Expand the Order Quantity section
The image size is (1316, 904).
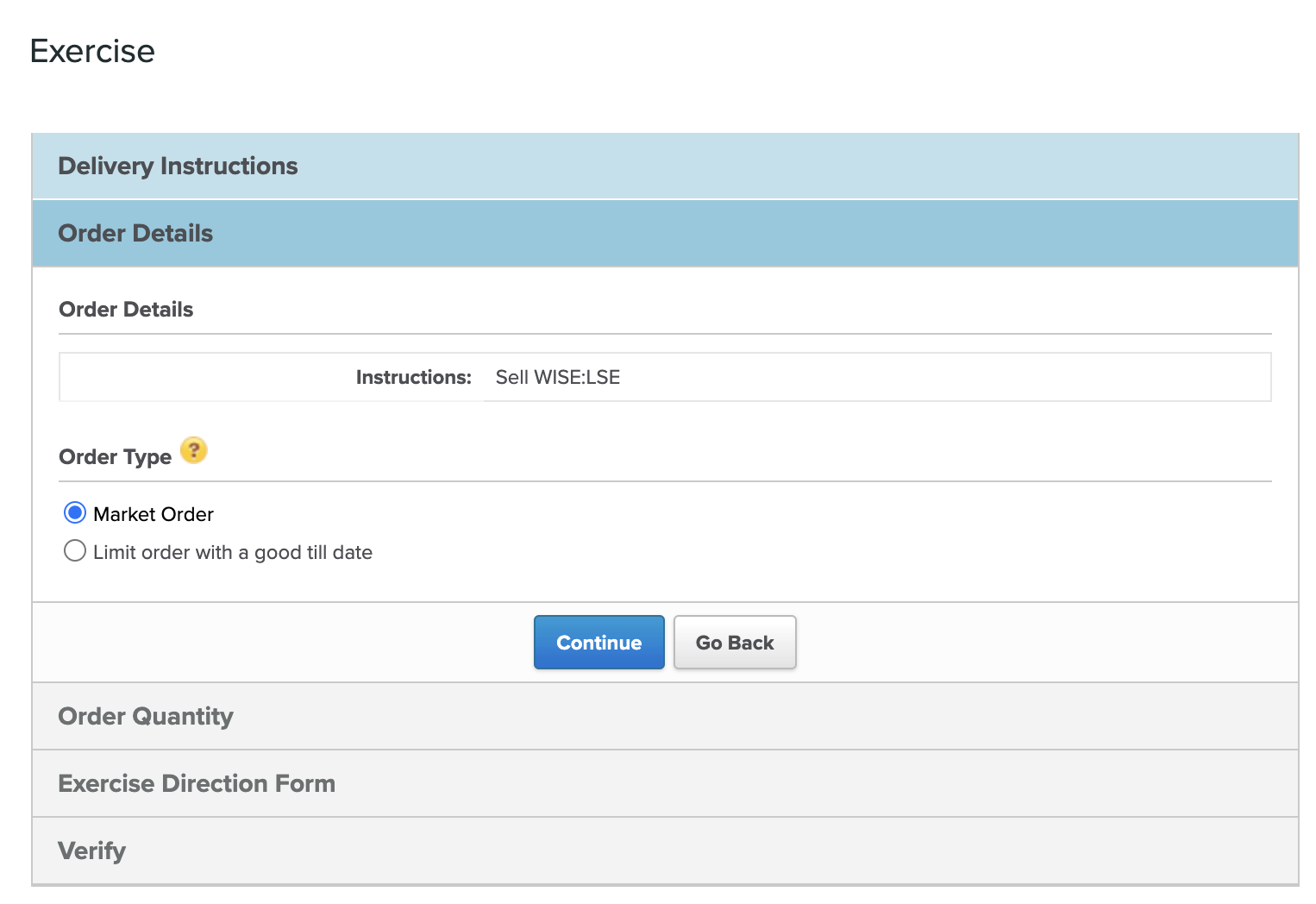(665, 716)
